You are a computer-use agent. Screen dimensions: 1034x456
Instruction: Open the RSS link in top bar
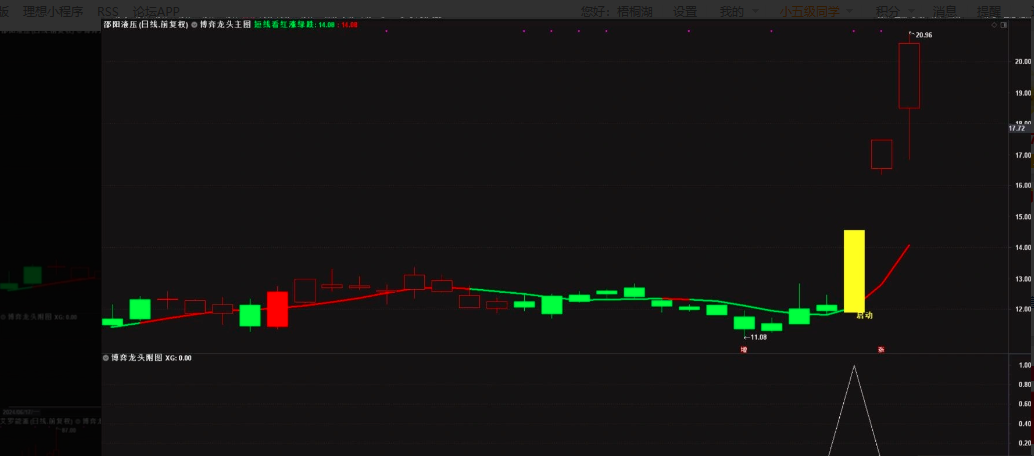[x=108, y=11]
